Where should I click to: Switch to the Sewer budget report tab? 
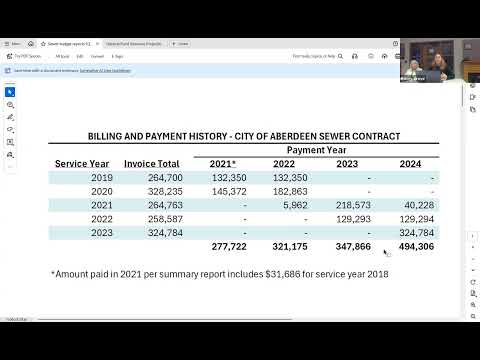(x=69, y=44)
